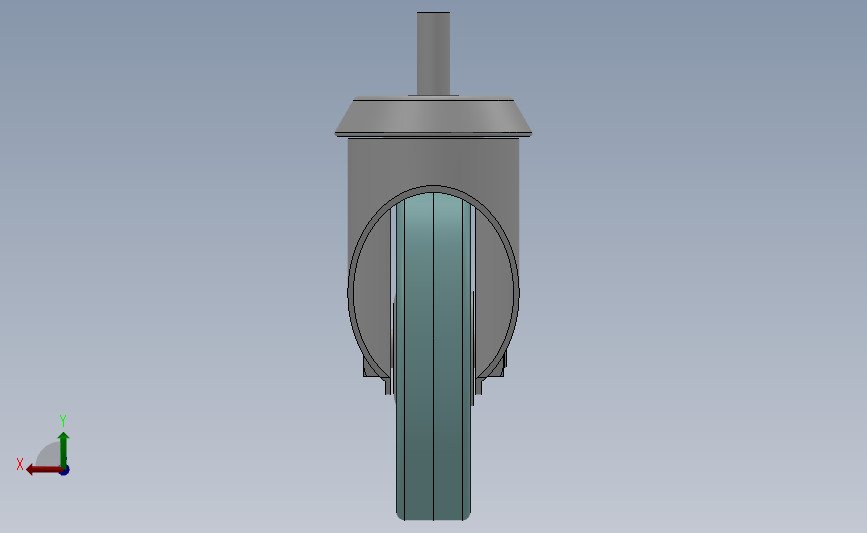Click the green Y axis arrow of the triad
The image size is (867, 533).
[x=63, y=450]
